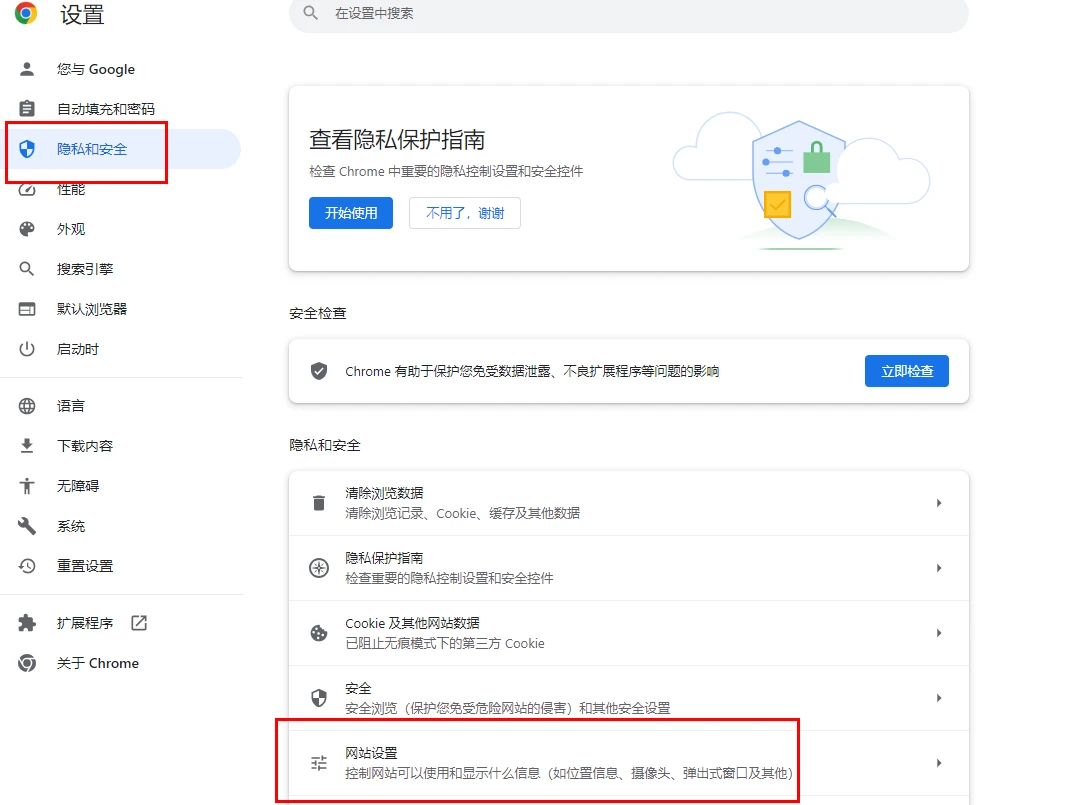1077x805 pixels.
Task: Focus the 在设置中搜索 search field
Action: 628,13
